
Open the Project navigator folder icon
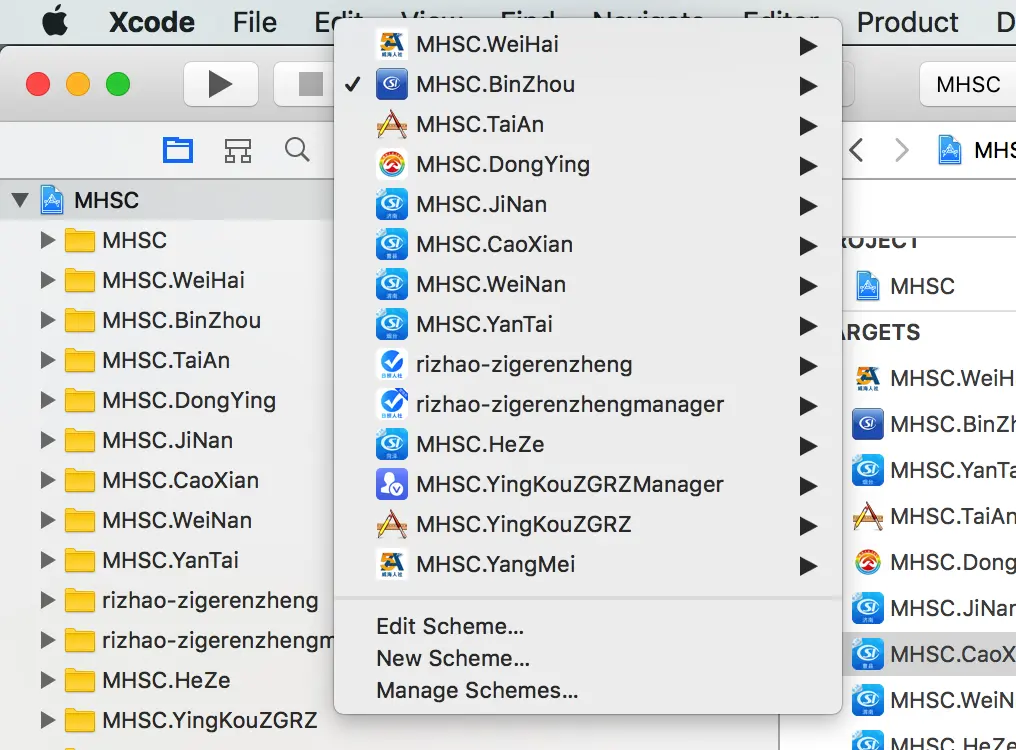click(x=178, y=150)
